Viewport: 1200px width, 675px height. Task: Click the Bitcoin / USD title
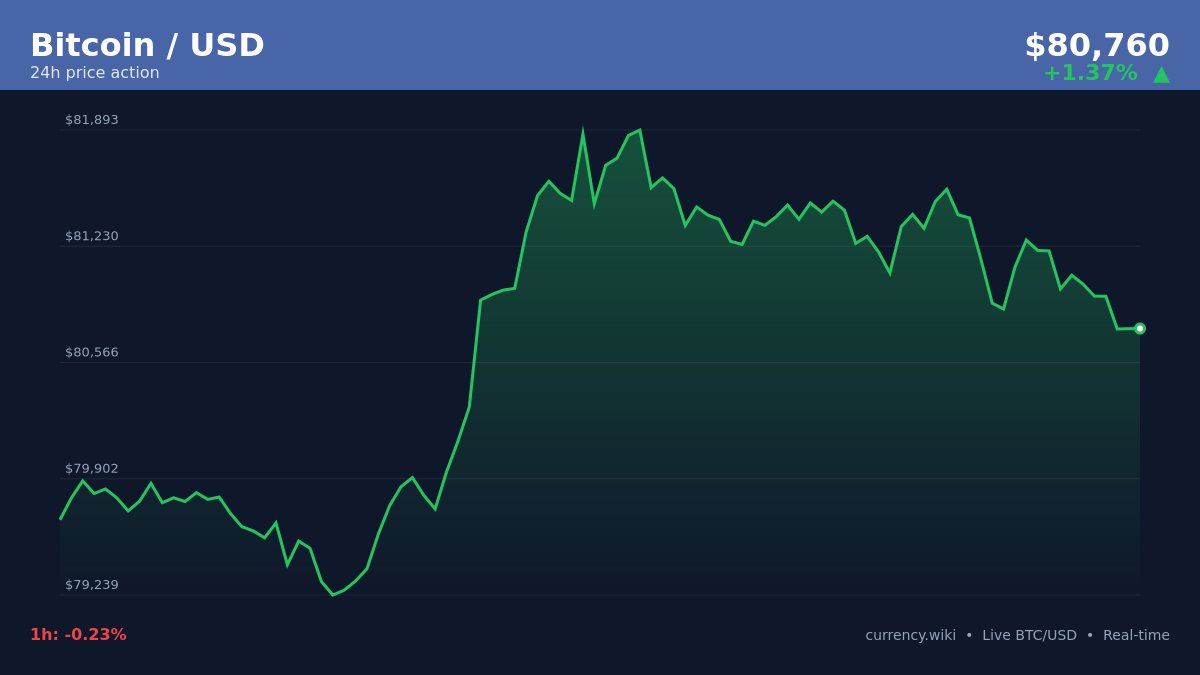[x=147, y=46]
